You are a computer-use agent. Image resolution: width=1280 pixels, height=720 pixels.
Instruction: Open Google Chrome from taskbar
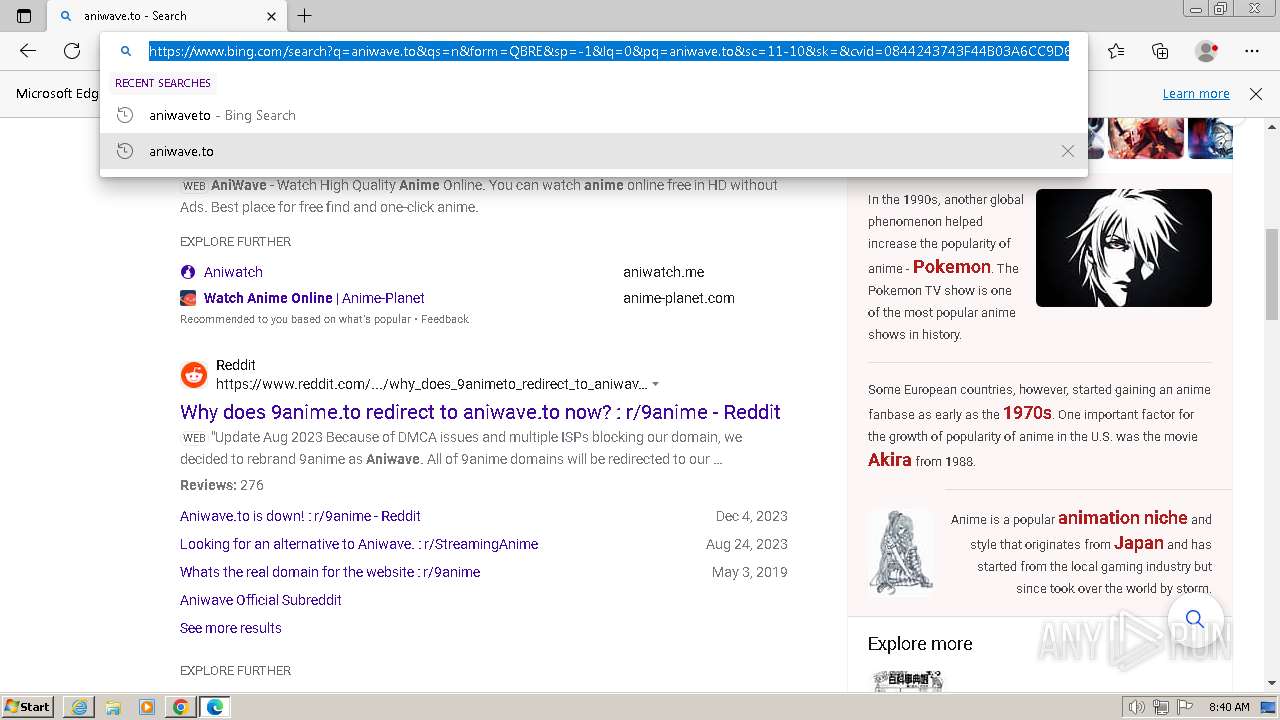click(181, 707)
